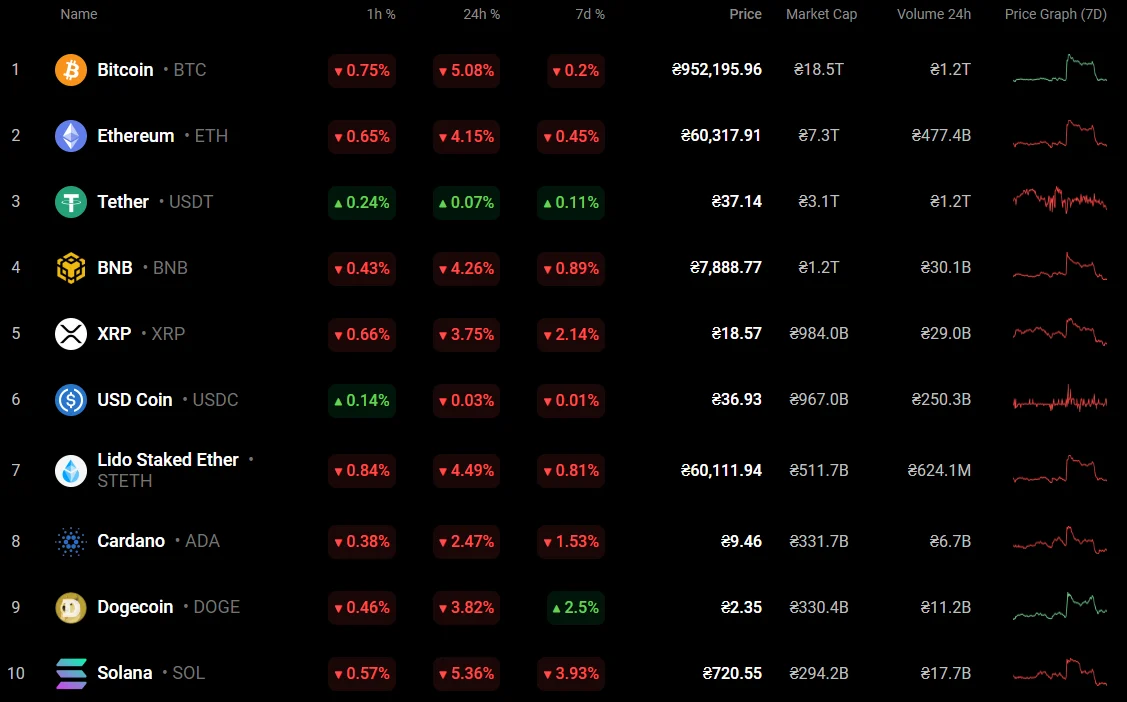Click the BNB coin logo
The width and height of the screenshot is (1127, 702).
[x=71, y=268]
